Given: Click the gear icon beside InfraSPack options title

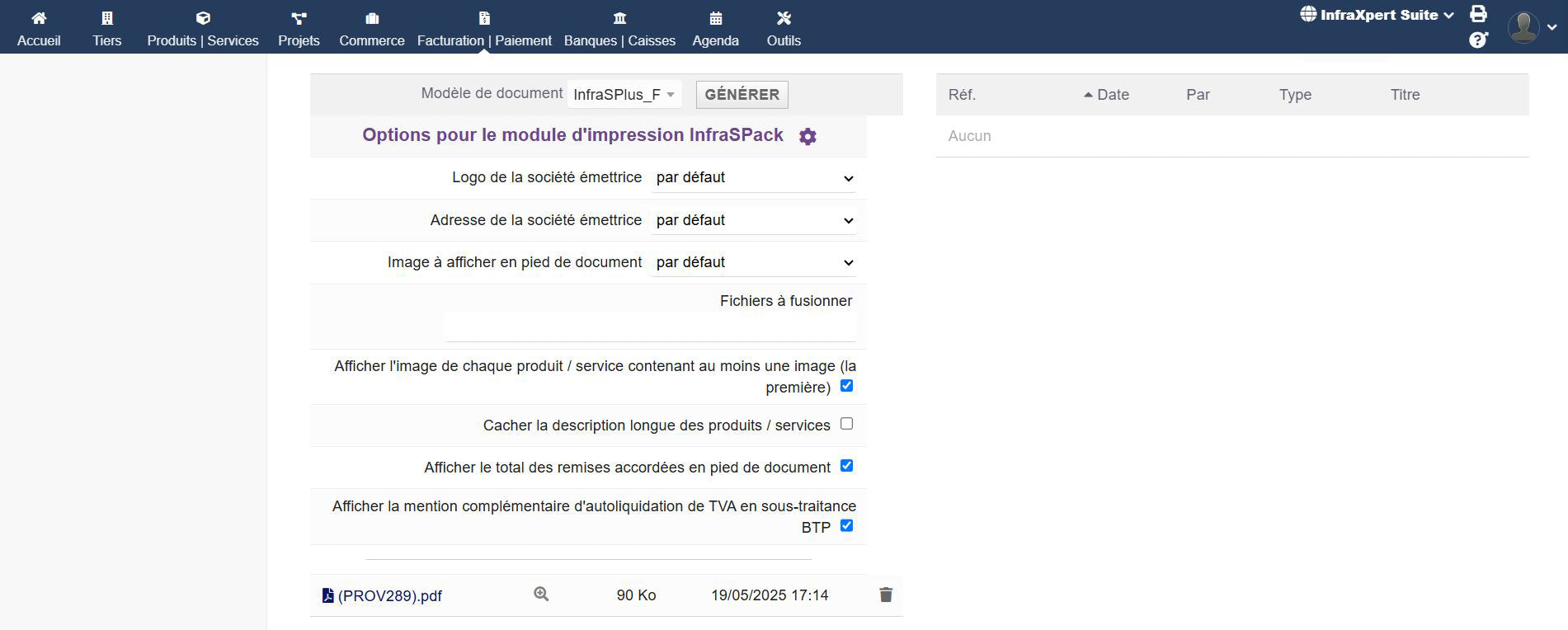Looking at the screenshot, I should (808, 137).
